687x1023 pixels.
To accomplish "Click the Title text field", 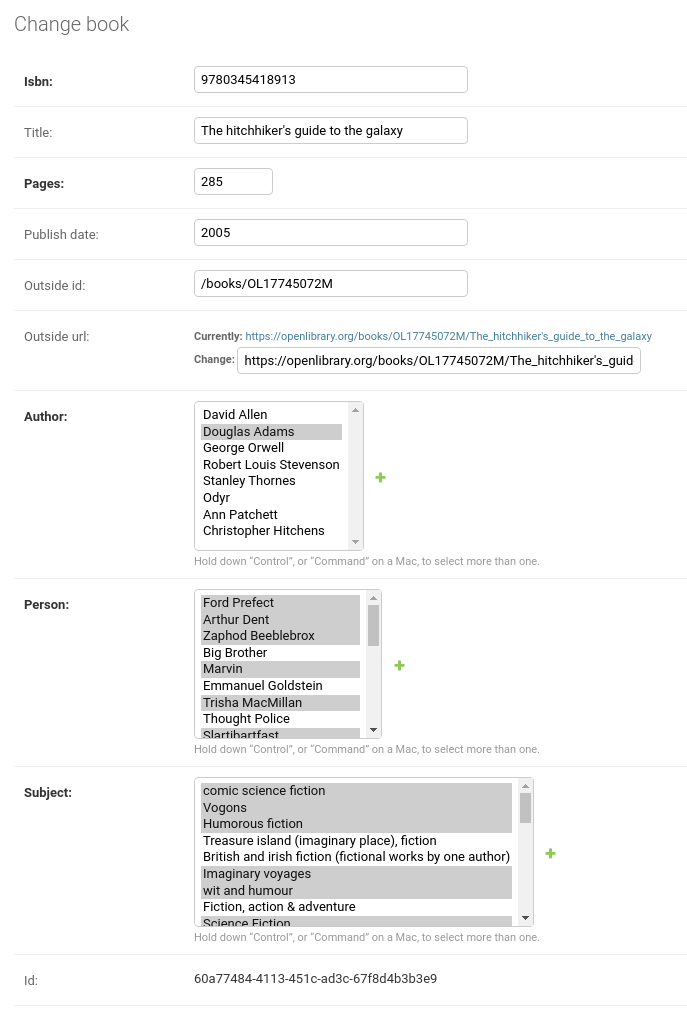I will (x=331, y=130).
